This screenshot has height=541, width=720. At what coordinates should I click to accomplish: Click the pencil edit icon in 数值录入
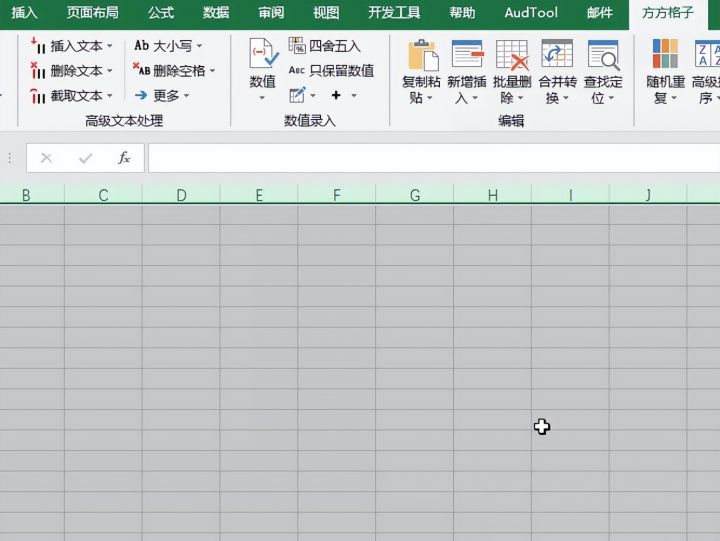pyautogui.click(x=297, y=95)
